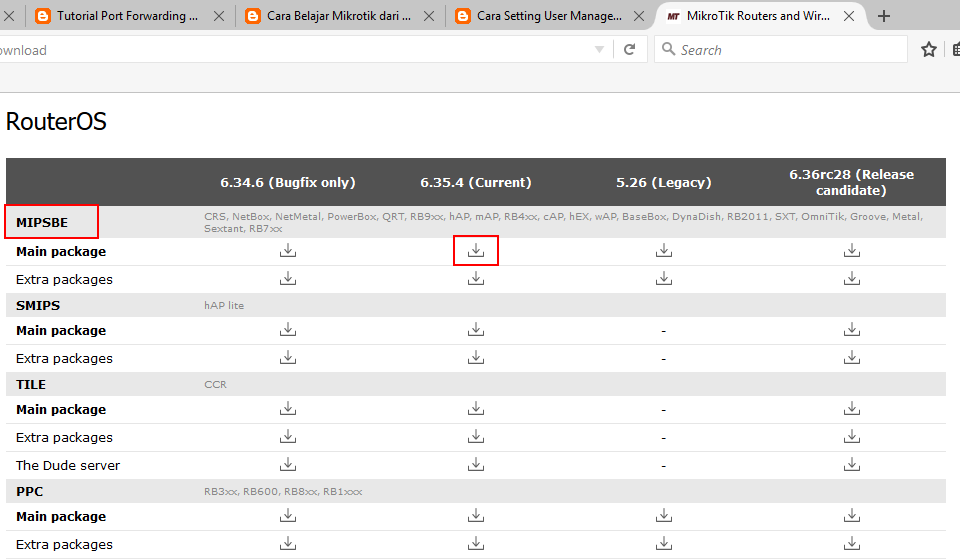
Task: Reload the current page
Action: pyautogui.click(x=629, y=50)
